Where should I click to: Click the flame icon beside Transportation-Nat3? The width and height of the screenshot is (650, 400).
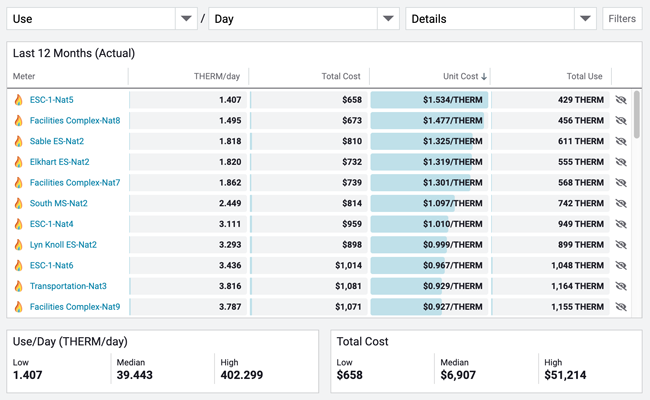tap(18, 286)
